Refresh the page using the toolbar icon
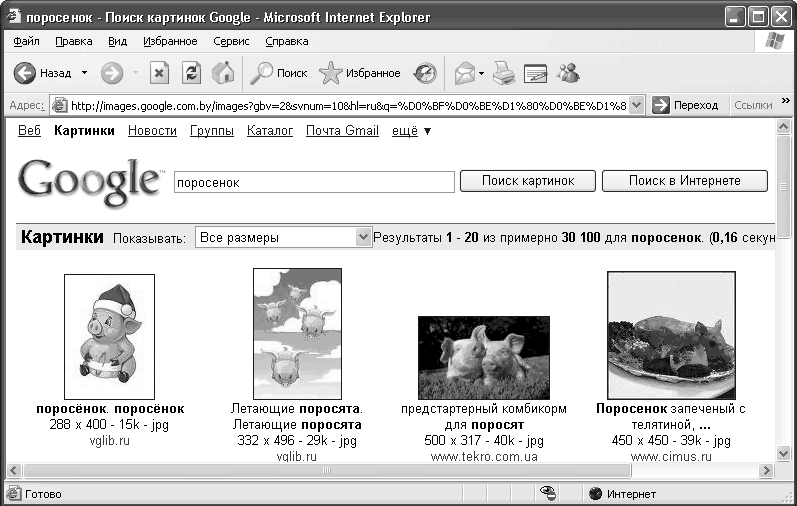Viewport: 797px width, 506px height. (x=192, y=73)
